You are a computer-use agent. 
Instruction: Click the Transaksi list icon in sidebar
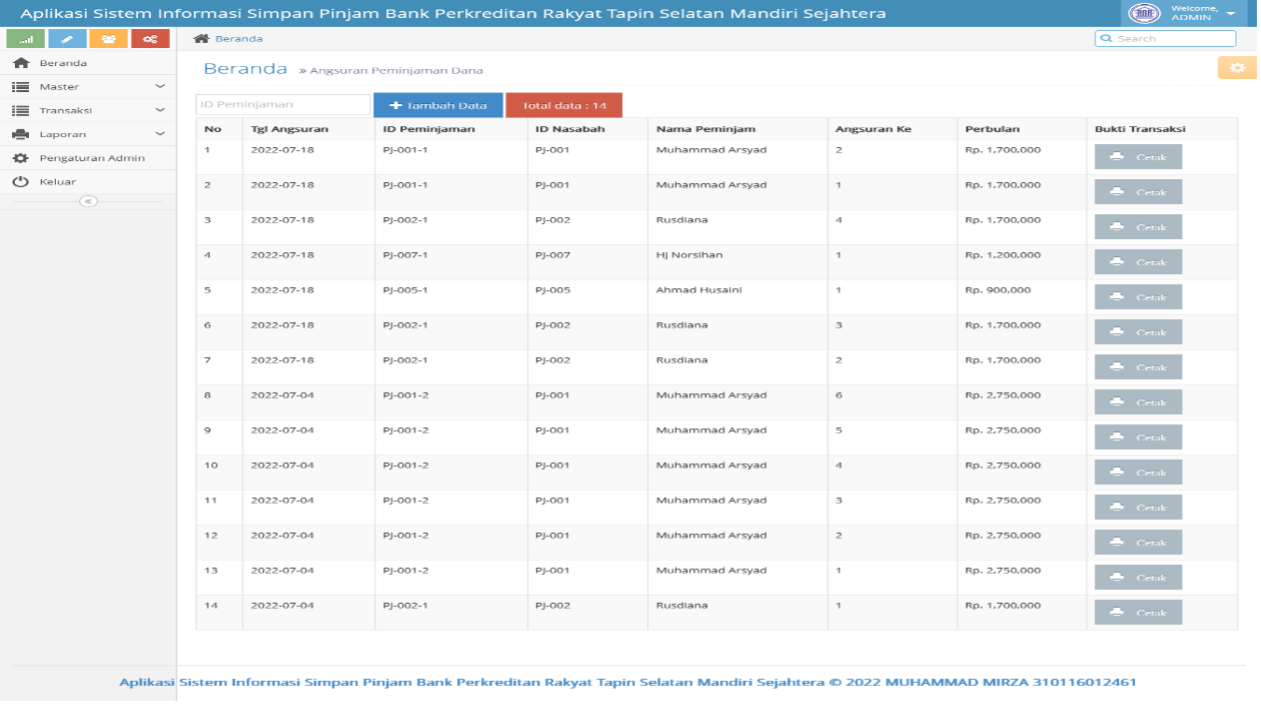20,111
